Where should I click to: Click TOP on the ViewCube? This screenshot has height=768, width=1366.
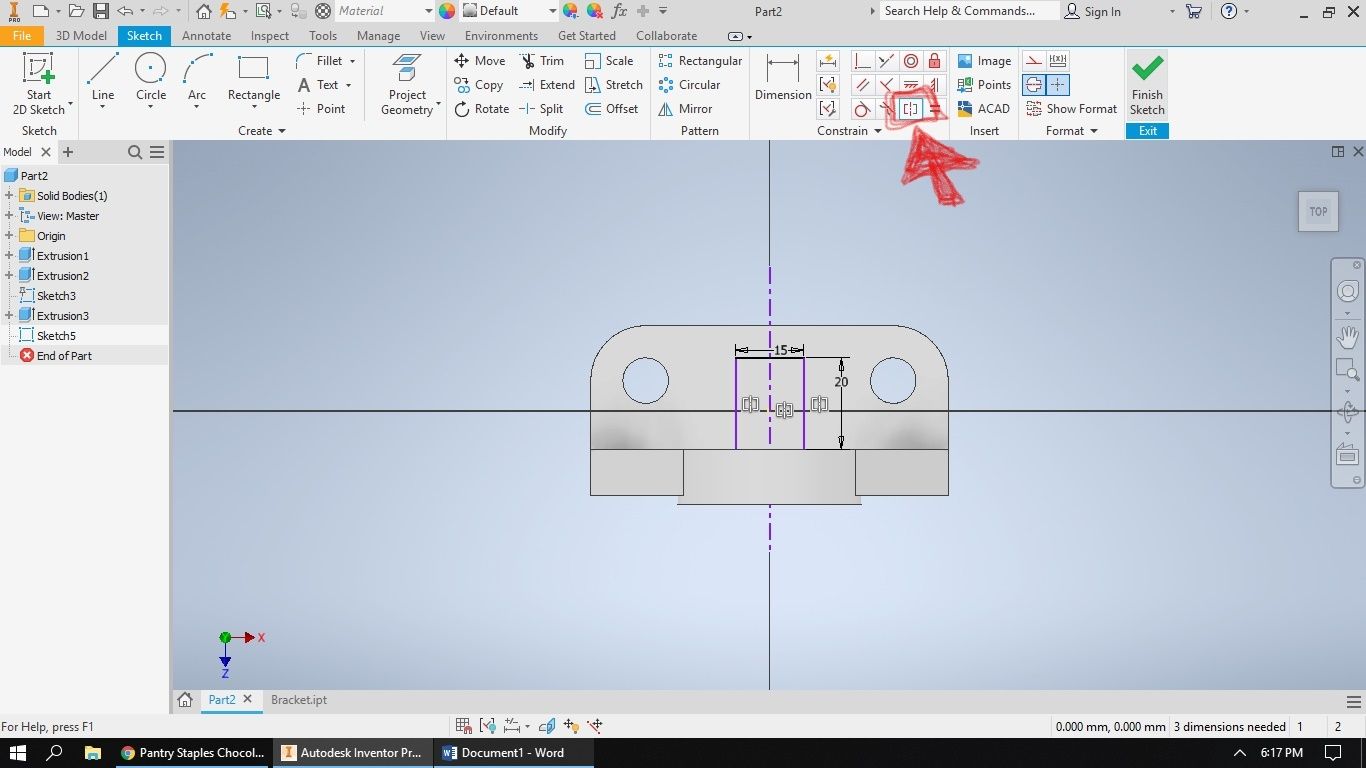coord(1317,211)
